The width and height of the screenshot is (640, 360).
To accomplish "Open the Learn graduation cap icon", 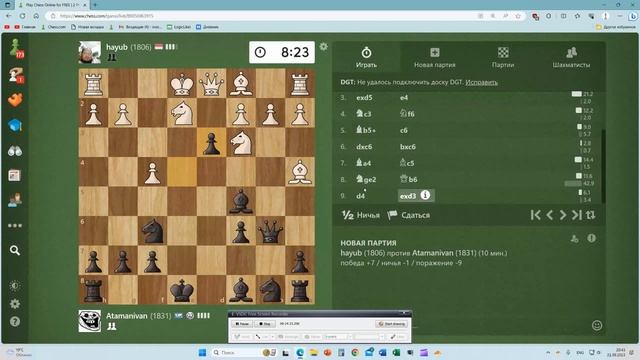I will (x=15, y=125).
